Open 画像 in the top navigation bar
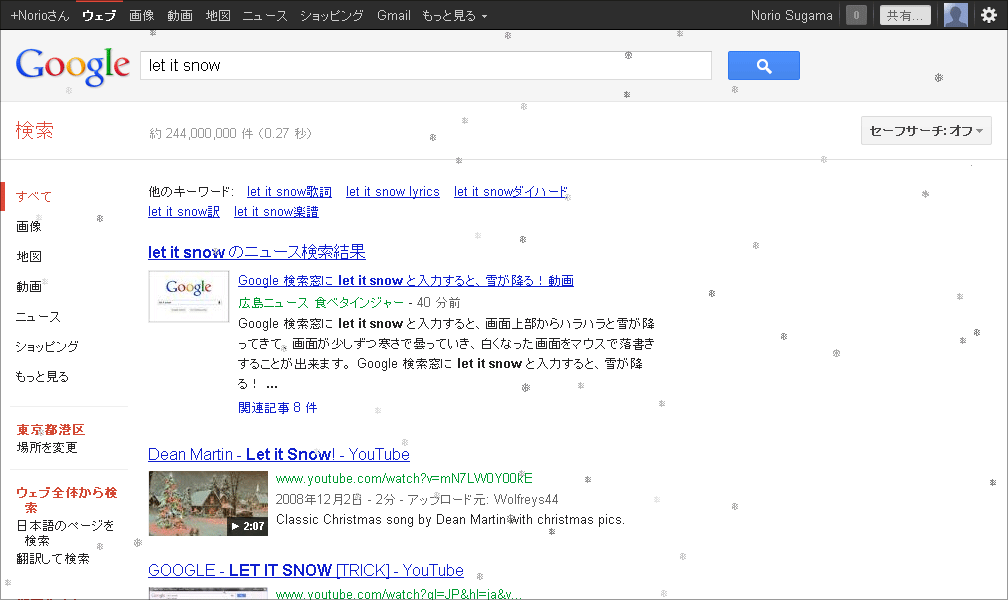The image size is (1008, 600). (x=141, y=15)
